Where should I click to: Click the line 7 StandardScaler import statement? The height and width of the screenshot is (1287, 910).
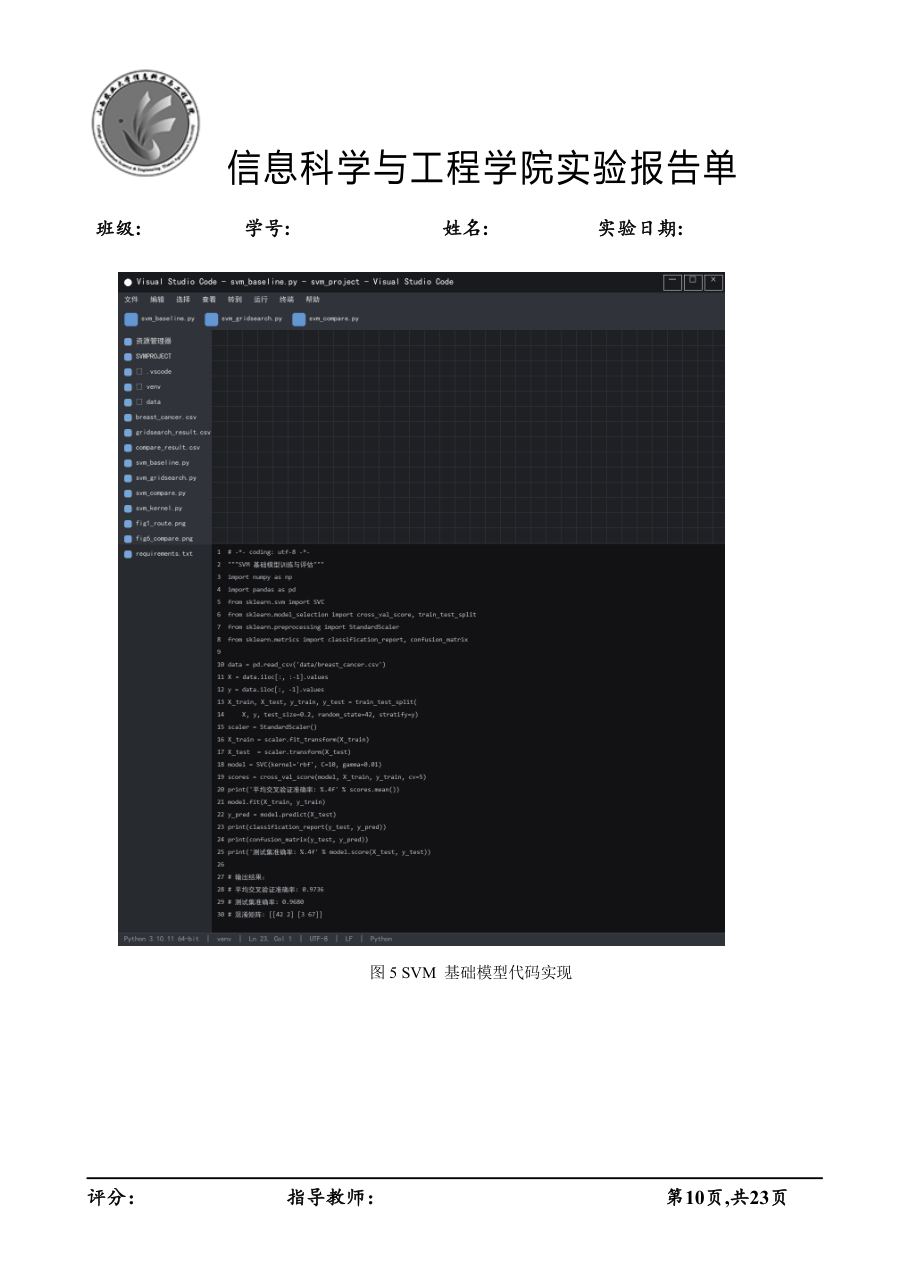coord(313,627)
